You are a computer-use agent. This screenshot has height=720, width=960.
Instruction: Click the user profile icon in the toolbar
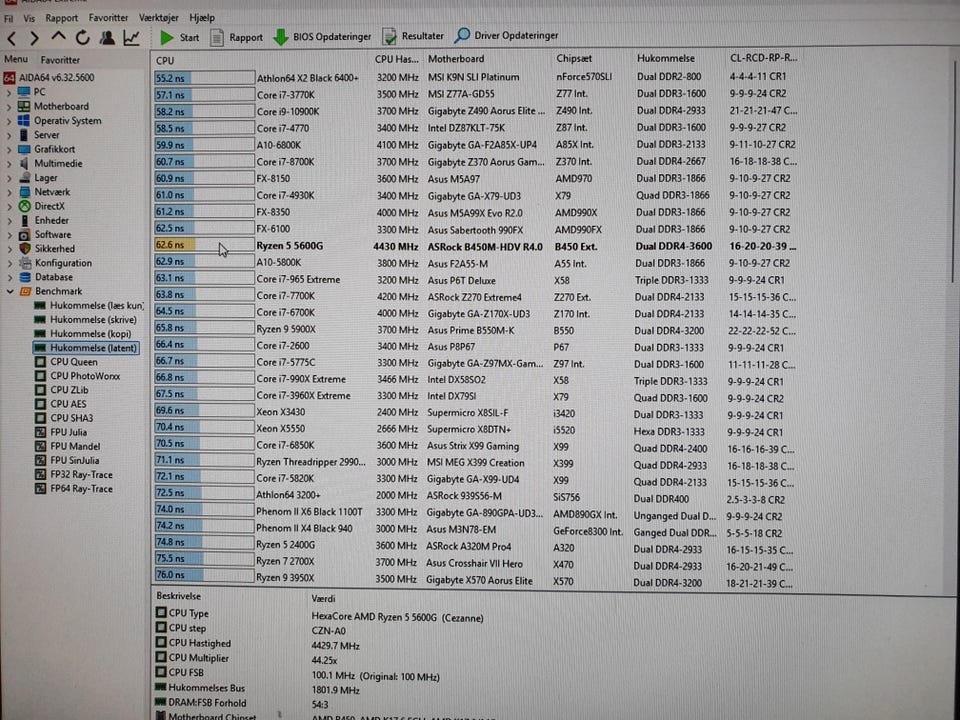click(107, 37)
